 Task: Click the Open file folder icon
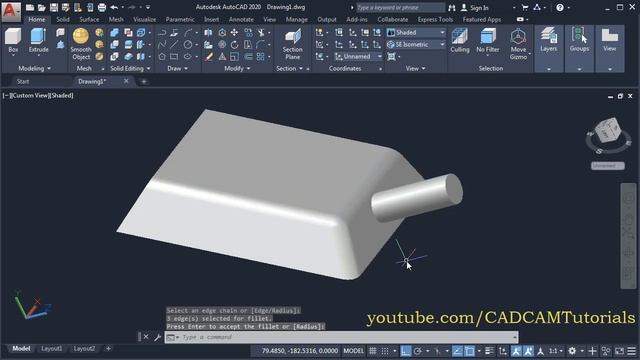[42, 7]
